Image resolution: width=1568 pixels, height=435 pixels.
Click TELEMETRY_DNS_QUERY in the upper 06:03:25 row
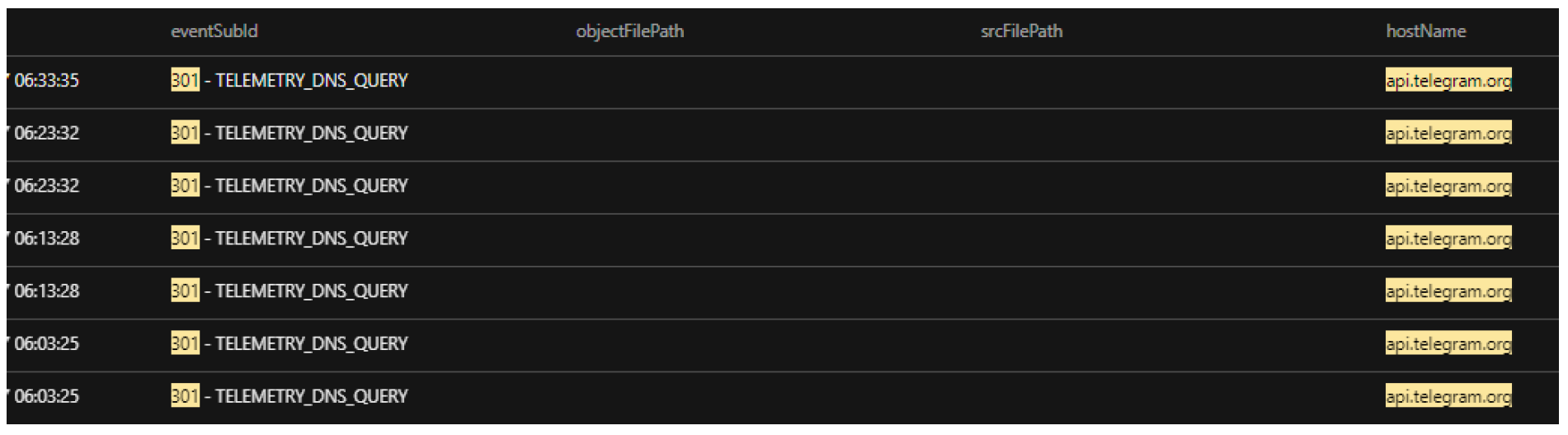311,343
